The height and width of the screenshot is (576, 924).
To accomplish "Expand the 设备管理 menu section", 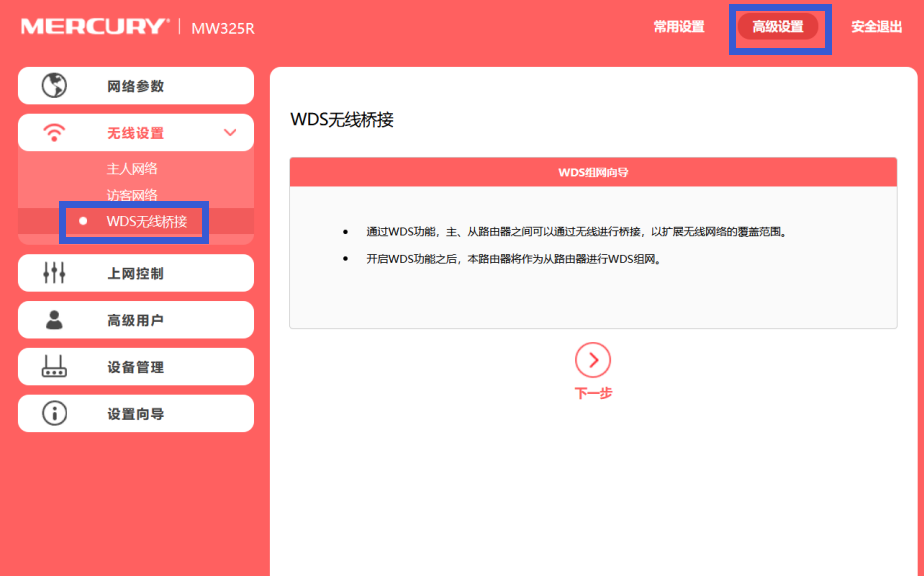I will click(x=135, y=366).
